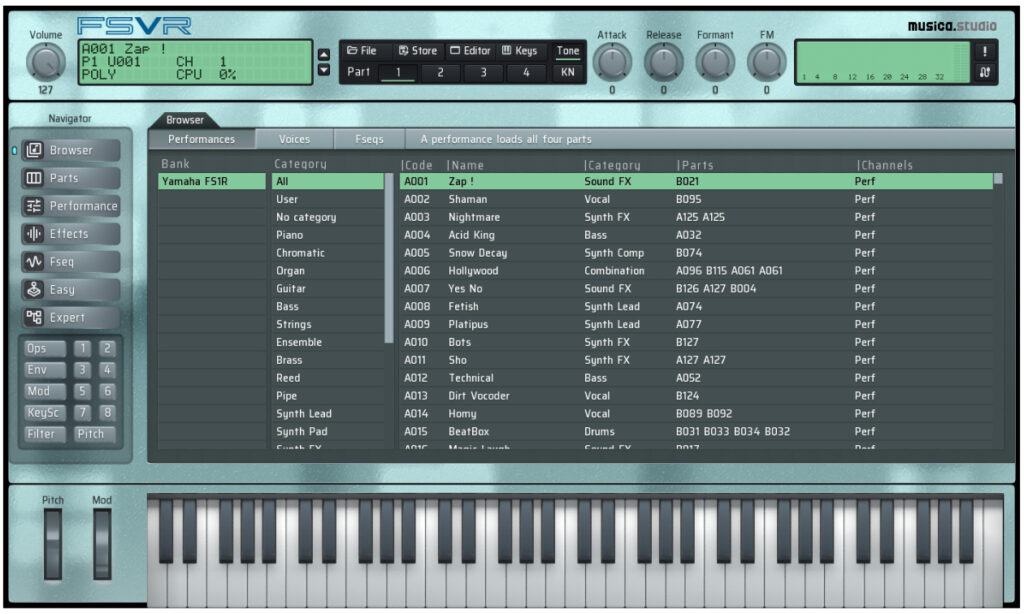This screenshot has height=614, width=1024.
Task: Select the Tone button
Action: (x=568, y=51)
